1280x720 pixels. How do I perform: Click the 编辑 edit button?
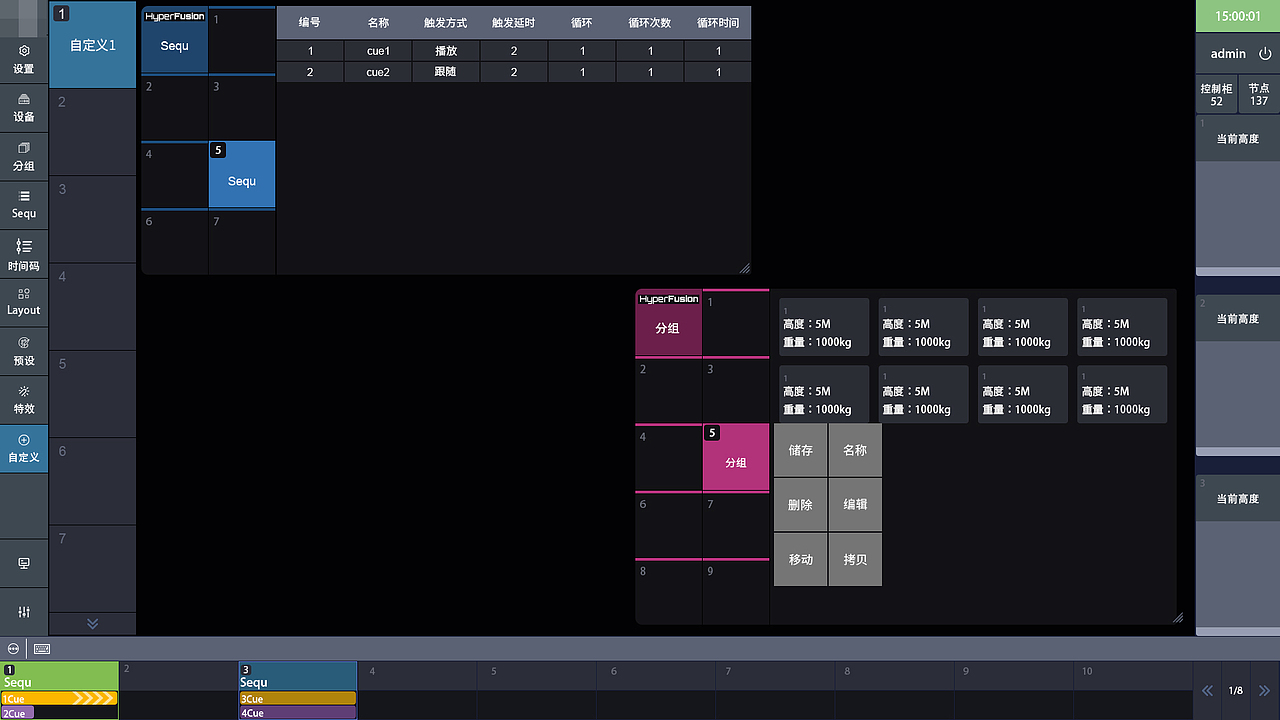(x=855, y=505)
